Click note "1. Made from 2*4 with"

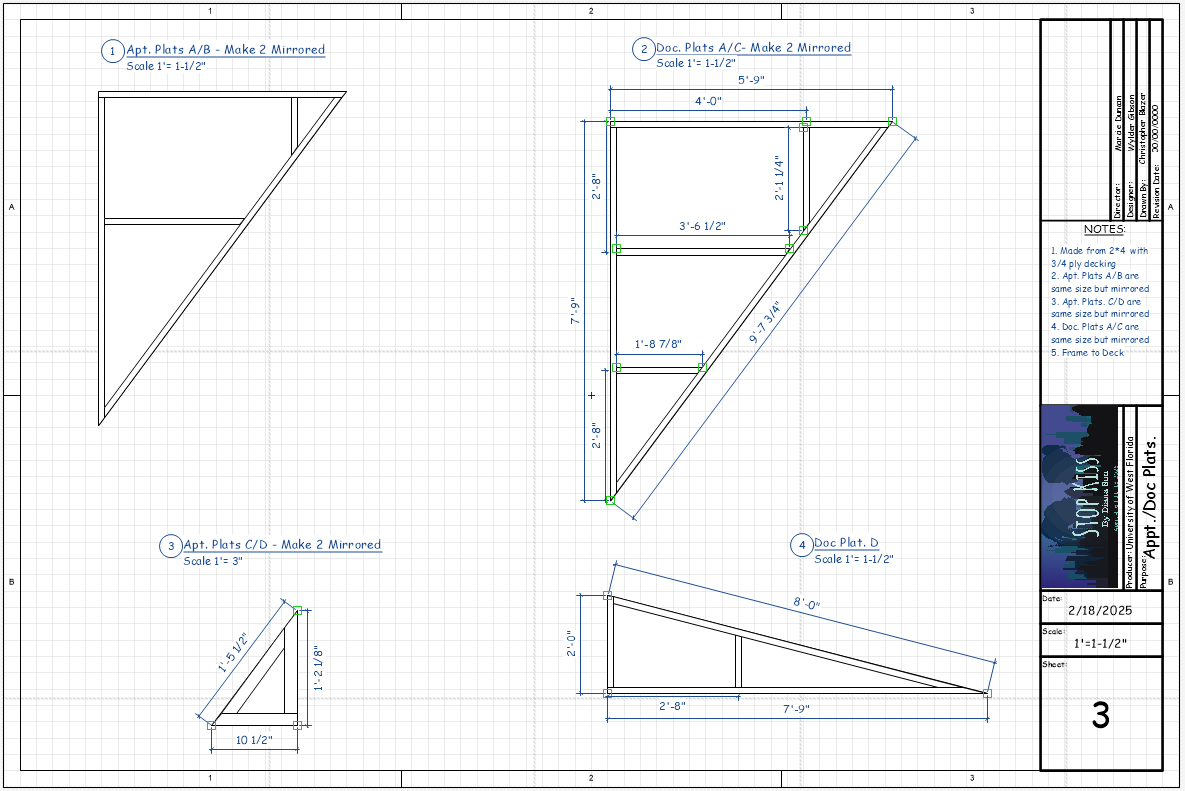[1100, 251]
